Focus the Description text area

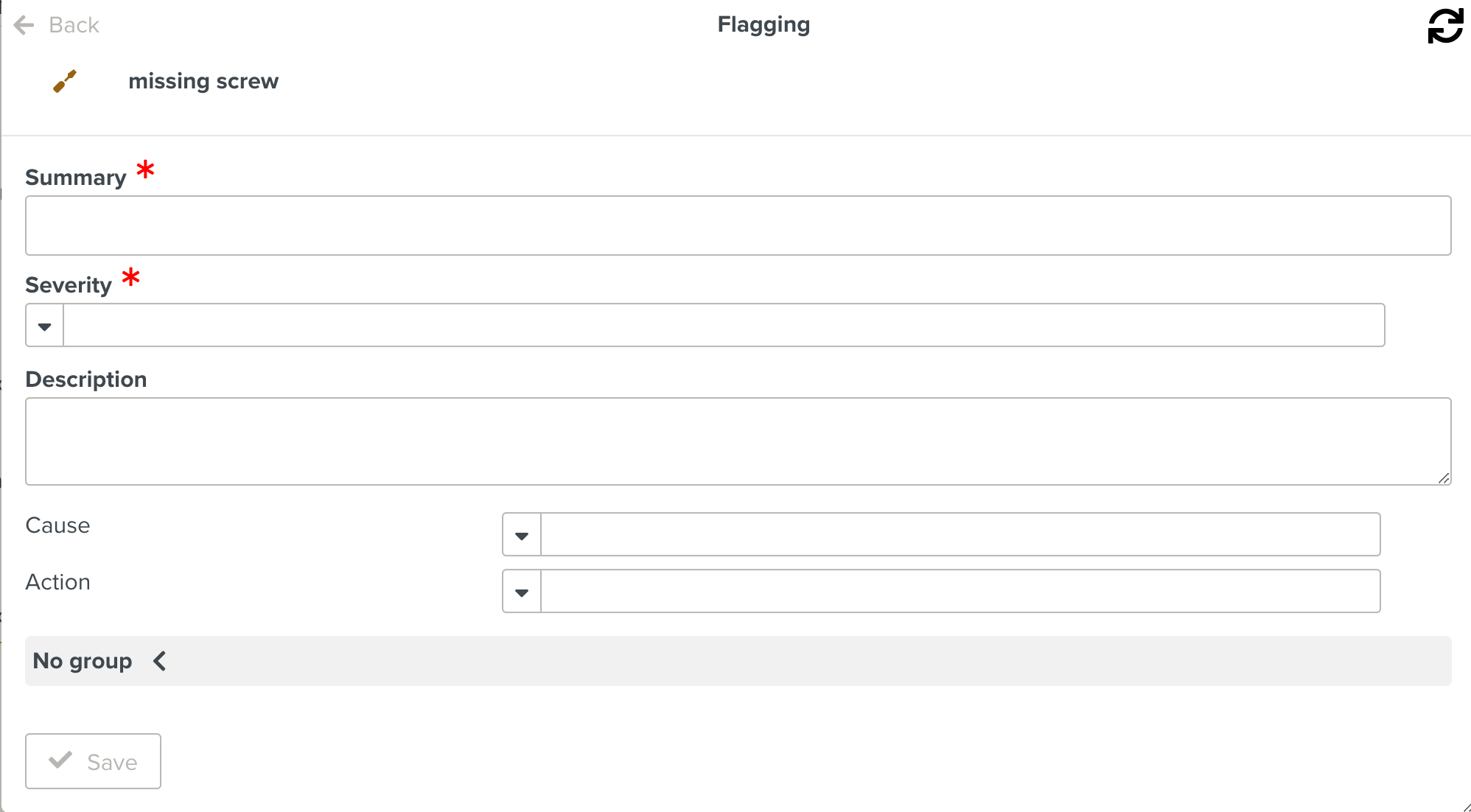pyautogui.click(x=738, y=441)
